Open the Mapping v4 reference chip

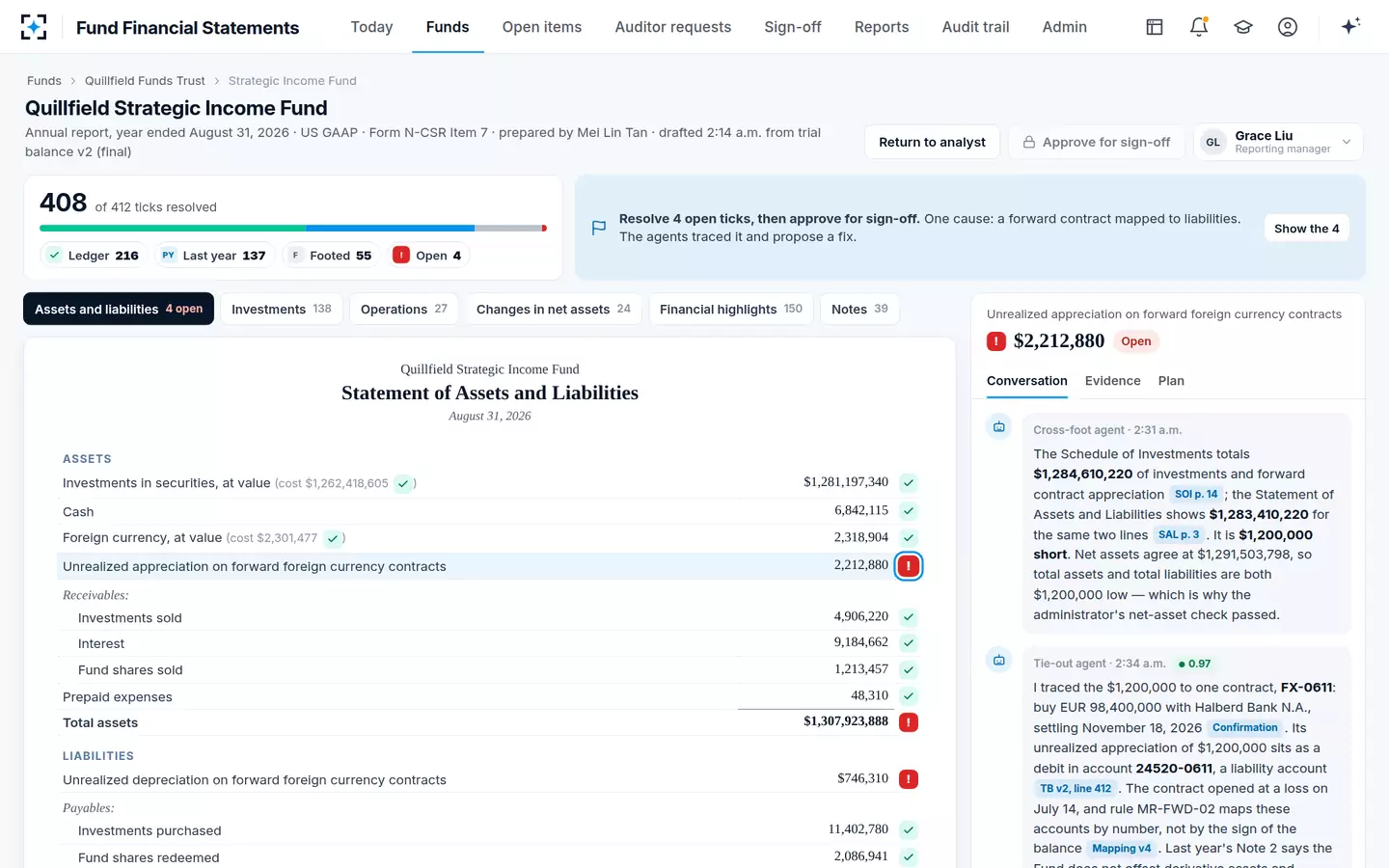point(1122,849)
